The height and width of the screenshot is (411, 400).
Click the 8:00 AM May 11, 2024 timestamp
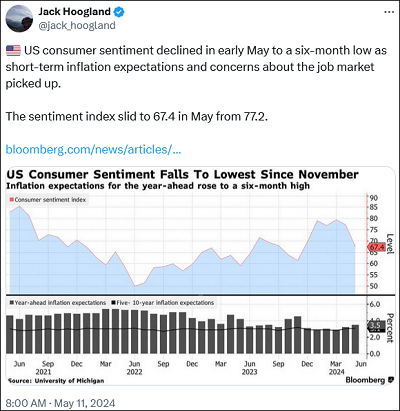[60, 403]
